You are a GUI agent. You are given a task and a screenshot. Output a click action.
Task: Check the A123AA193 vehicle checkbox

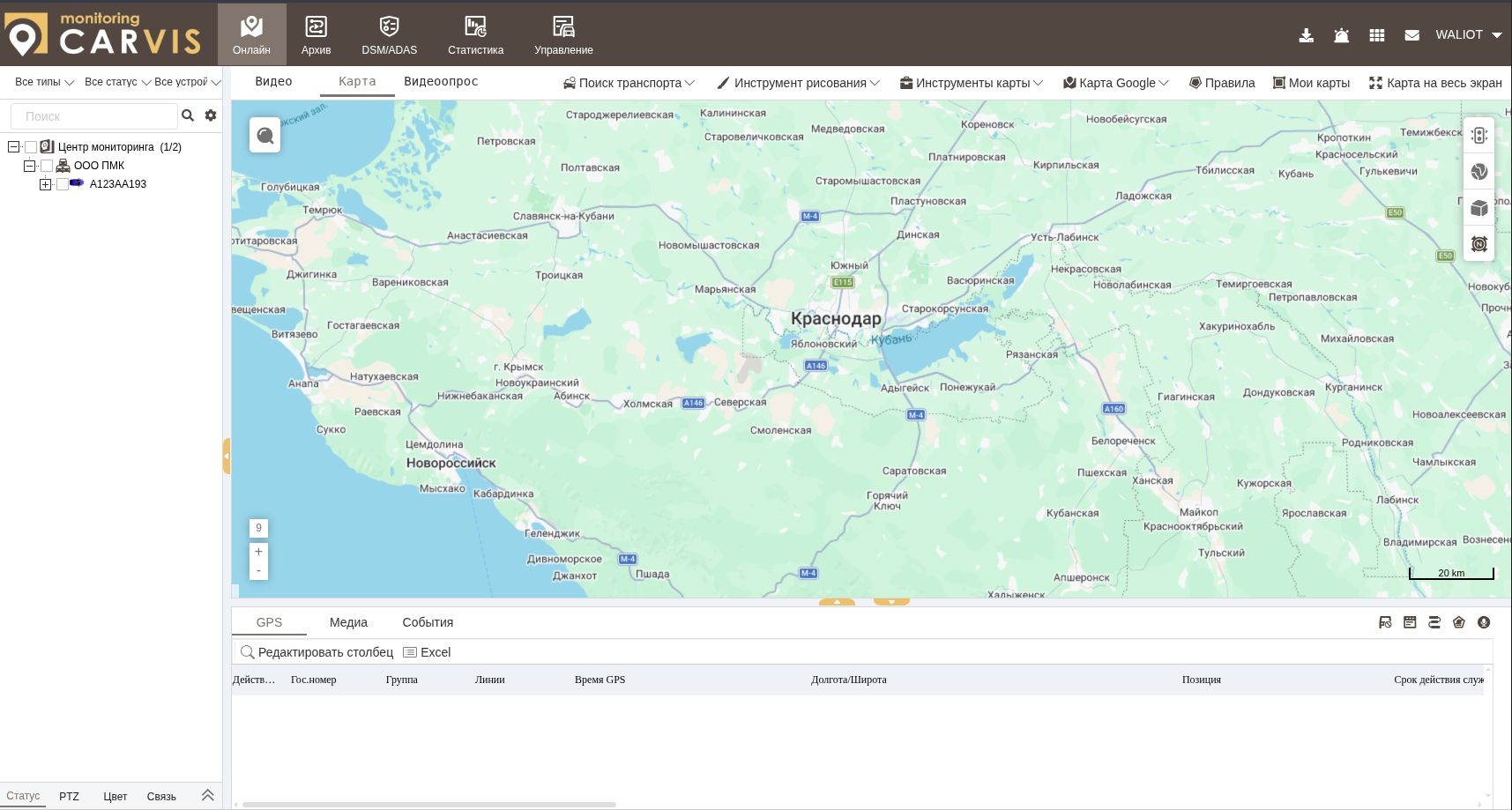(63, 184)
